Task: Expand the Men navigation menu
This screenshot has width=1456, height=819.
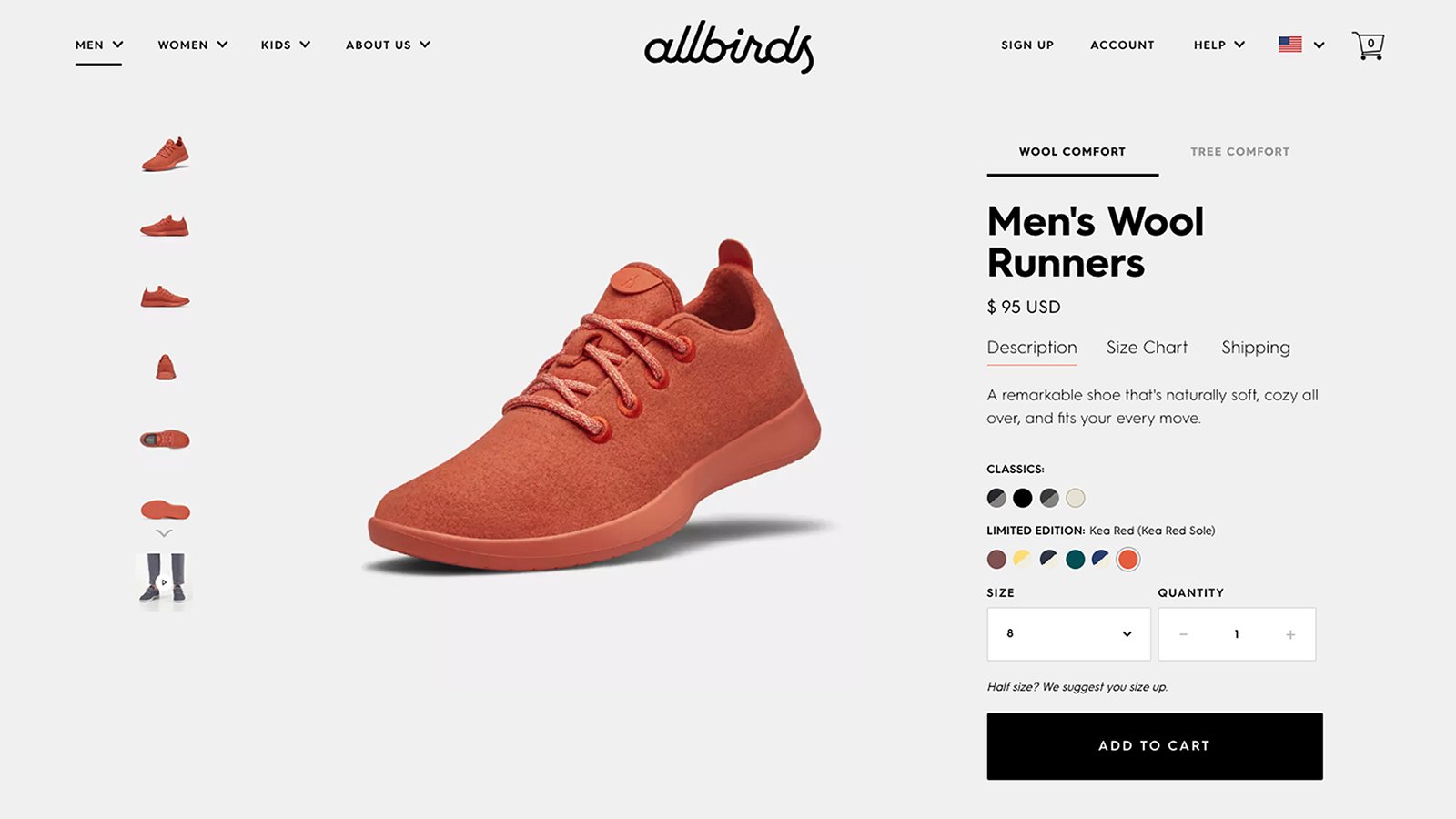Action: tap(98, 45)
